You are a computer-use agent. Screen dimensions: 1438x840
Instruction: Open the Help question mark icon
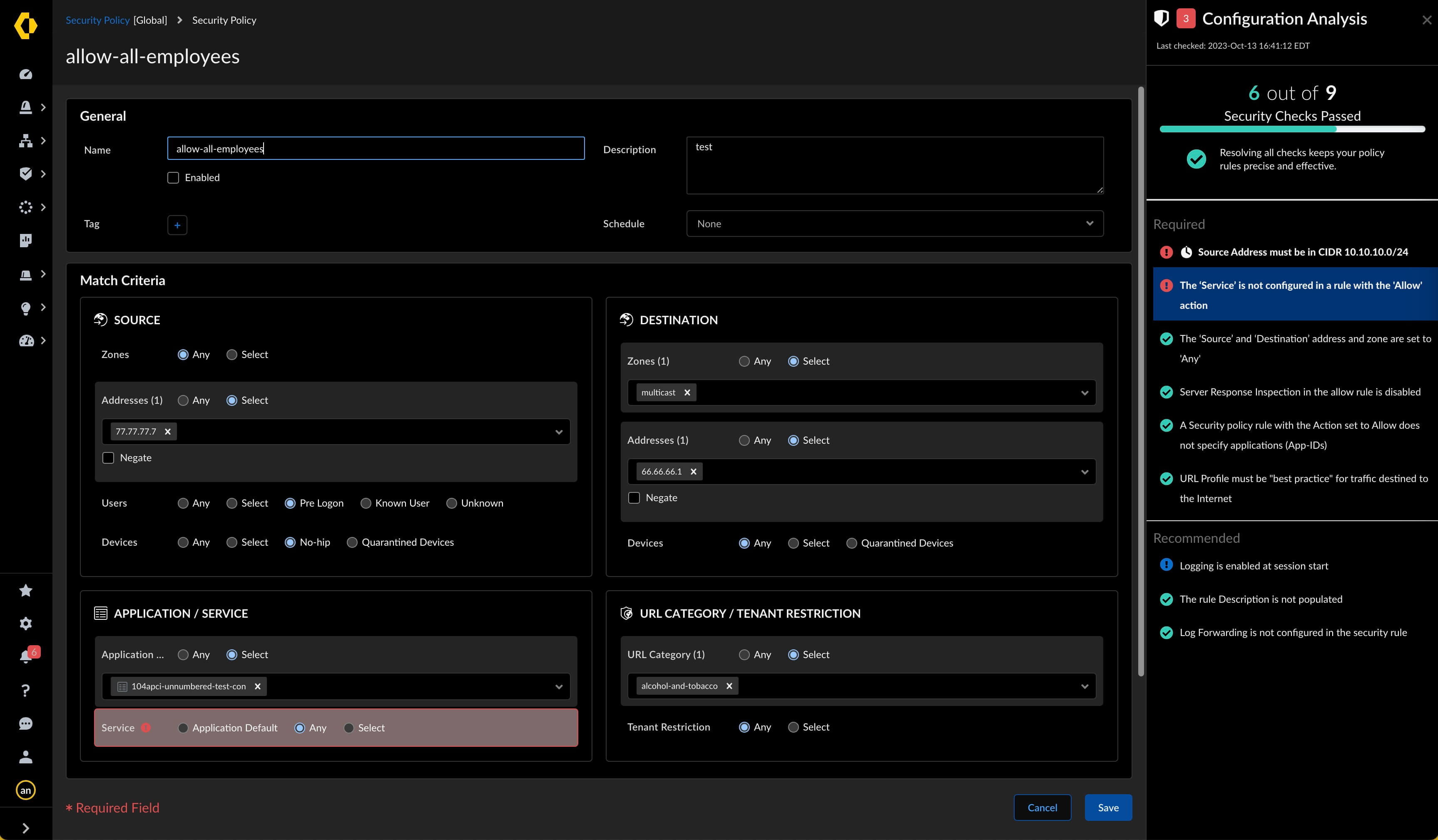[26, 691]
